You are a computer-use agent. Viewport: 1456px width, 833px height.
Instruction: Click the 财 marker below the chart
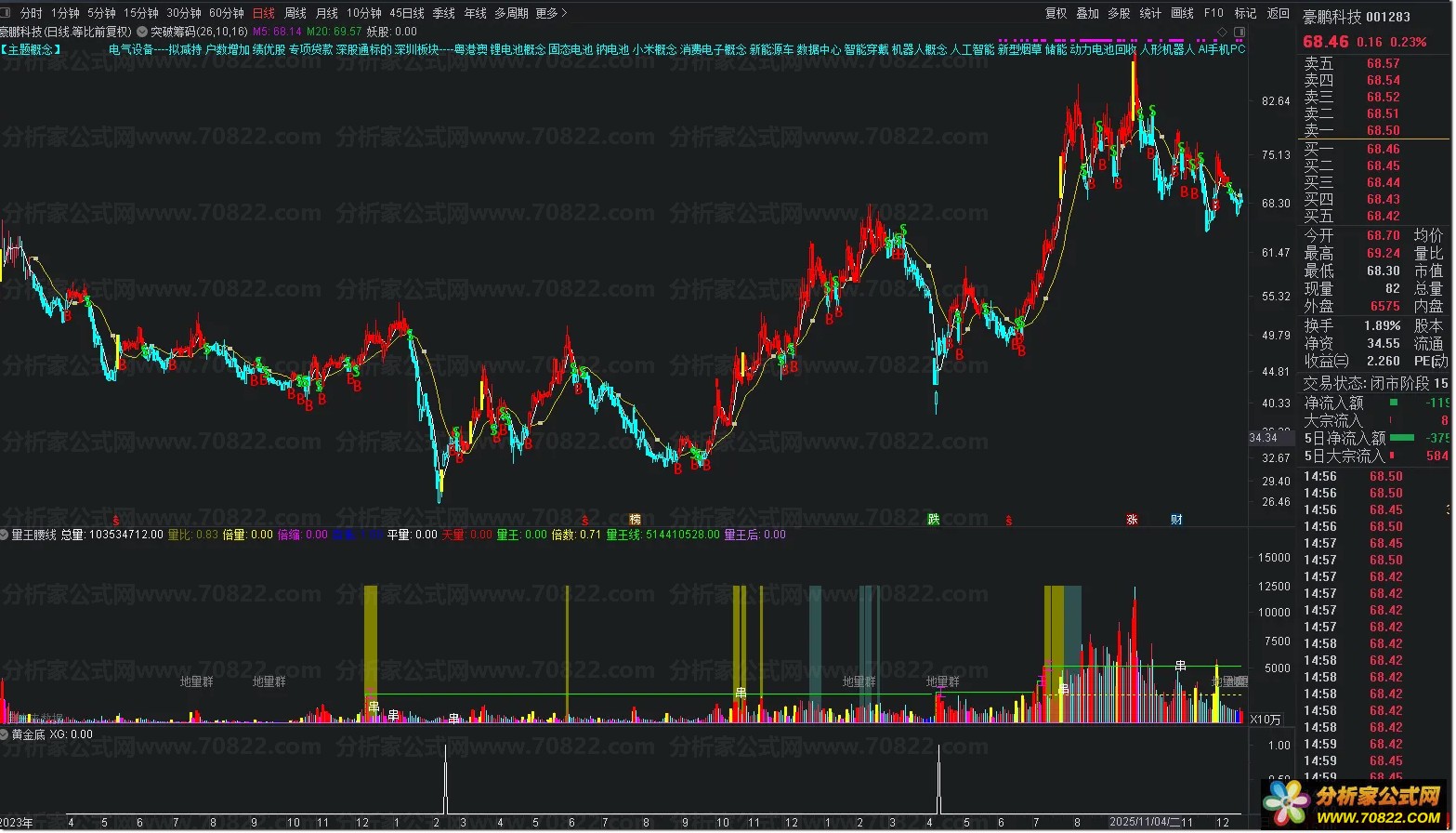tap(1176, 520)
